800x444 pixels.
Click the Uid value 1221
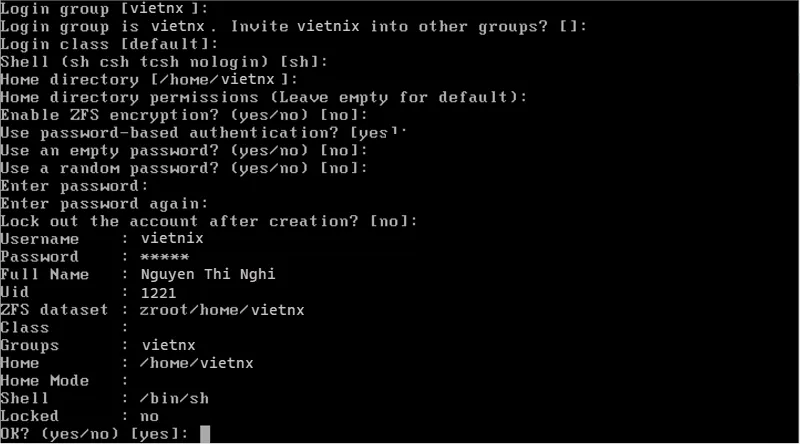tap(158, 292)
